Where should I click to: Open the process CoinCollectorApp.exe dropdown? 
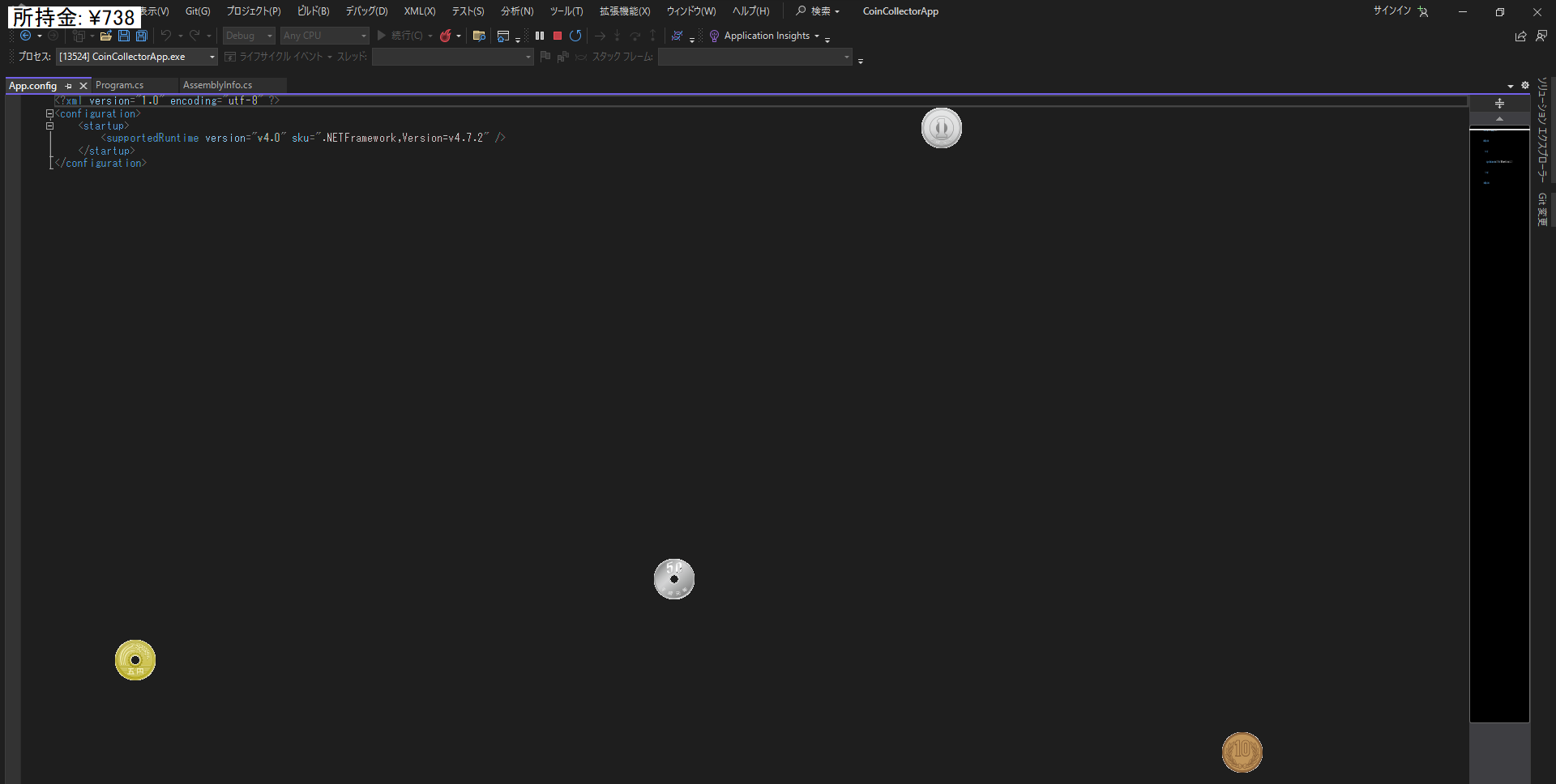[x=137, y=57]
